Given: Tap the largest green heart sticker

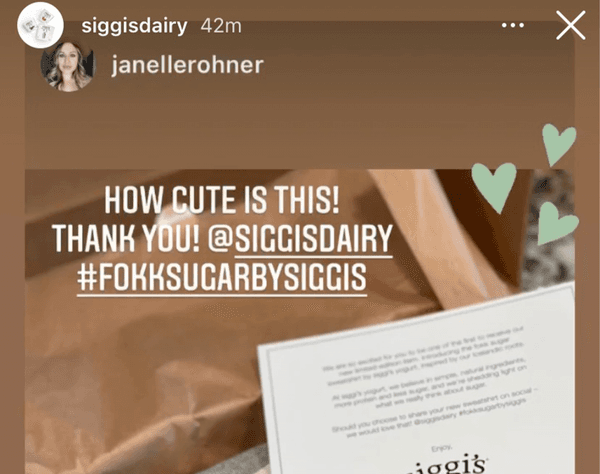Looking at the screenshot, I should tap(495, 187).
